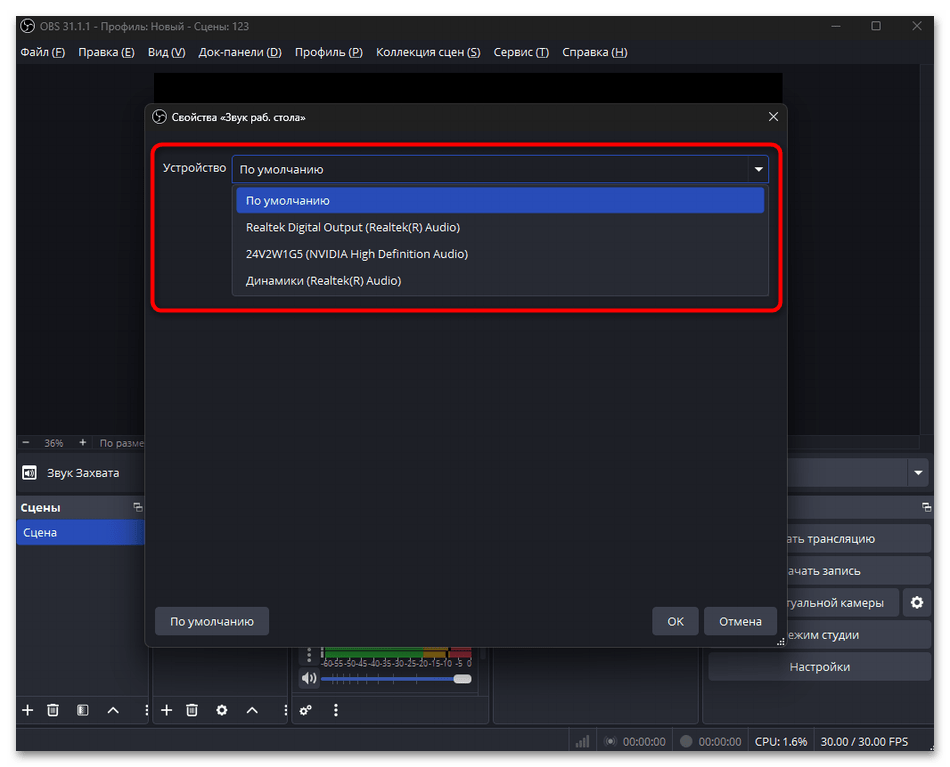Click the recording timer 00:00:00 with dot

711,742
